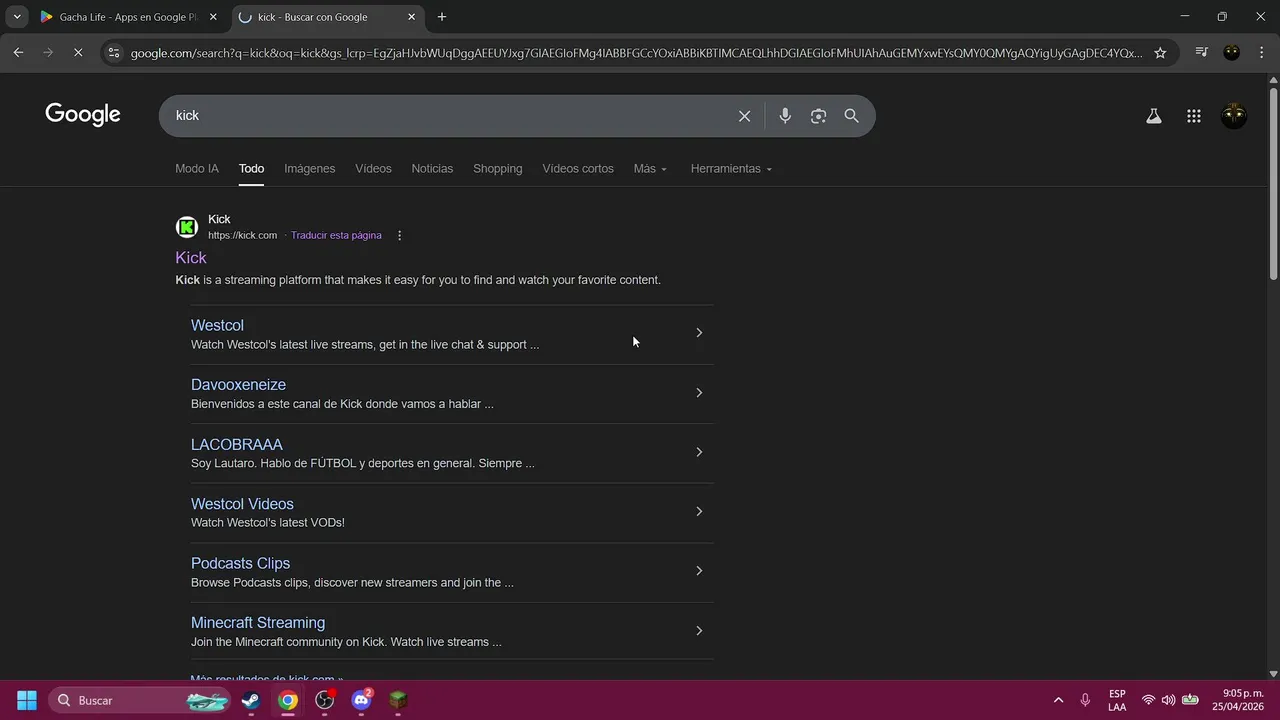Screen dimensions: 1280x720
Task: Click the page vertical scrollbar thumb
Action: [1273, 184]
